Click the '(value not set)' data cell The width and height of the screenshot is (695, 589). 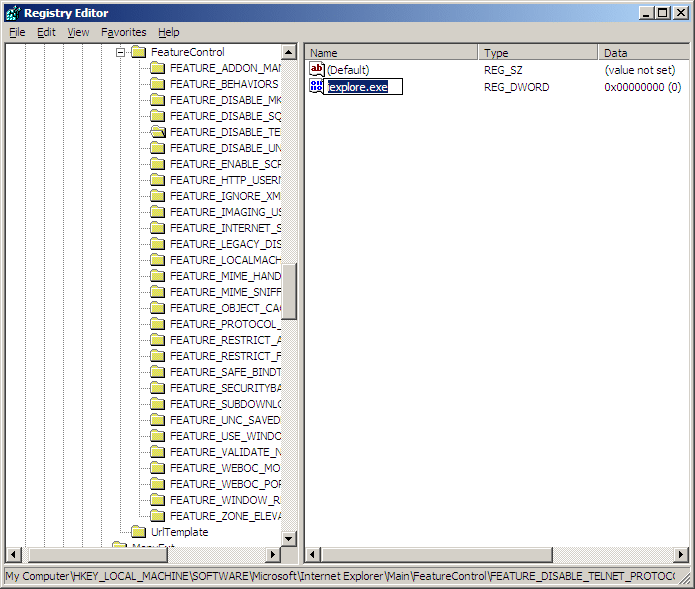[640, 70]
